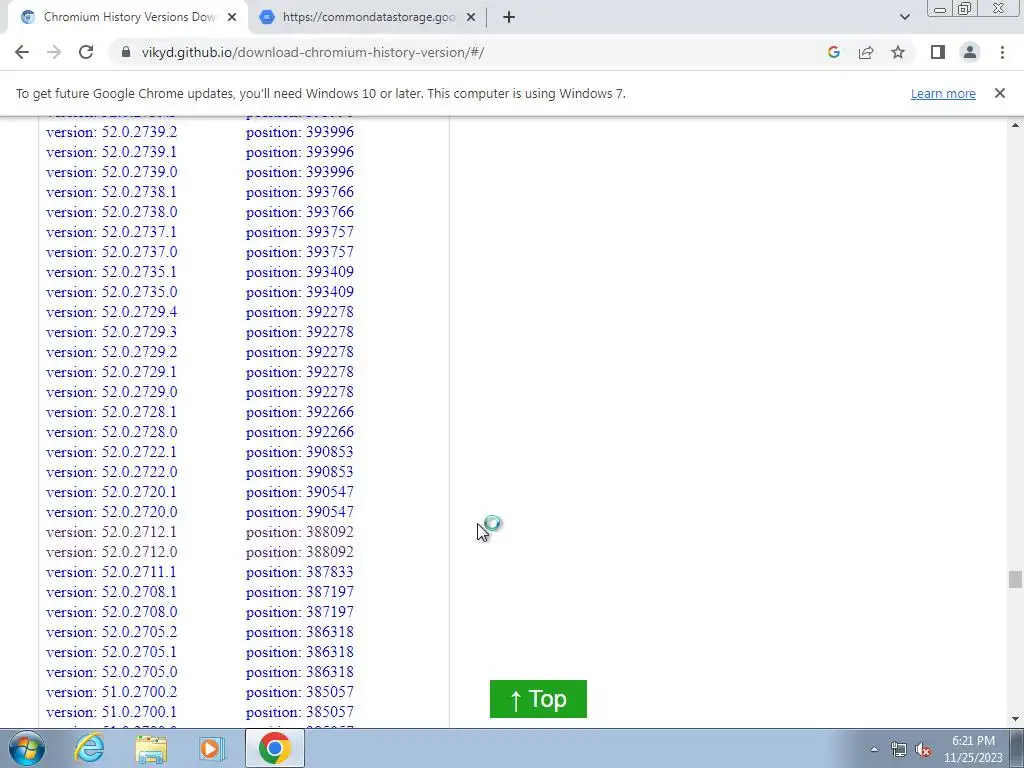Close the commondatastorage tab
Viewport: 1024px width, 768px height.
pos(471,17)
